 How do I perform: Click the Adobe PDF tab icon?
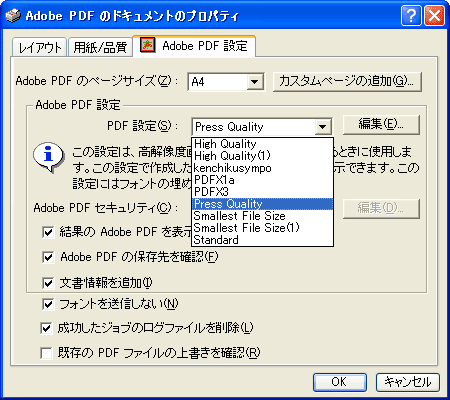[147, 45]
